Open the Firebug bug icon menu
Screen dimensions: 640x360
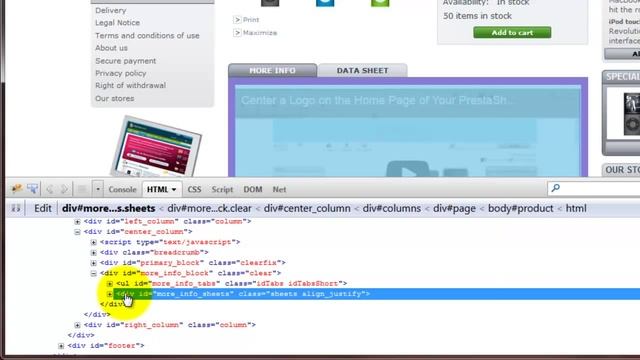17,189
